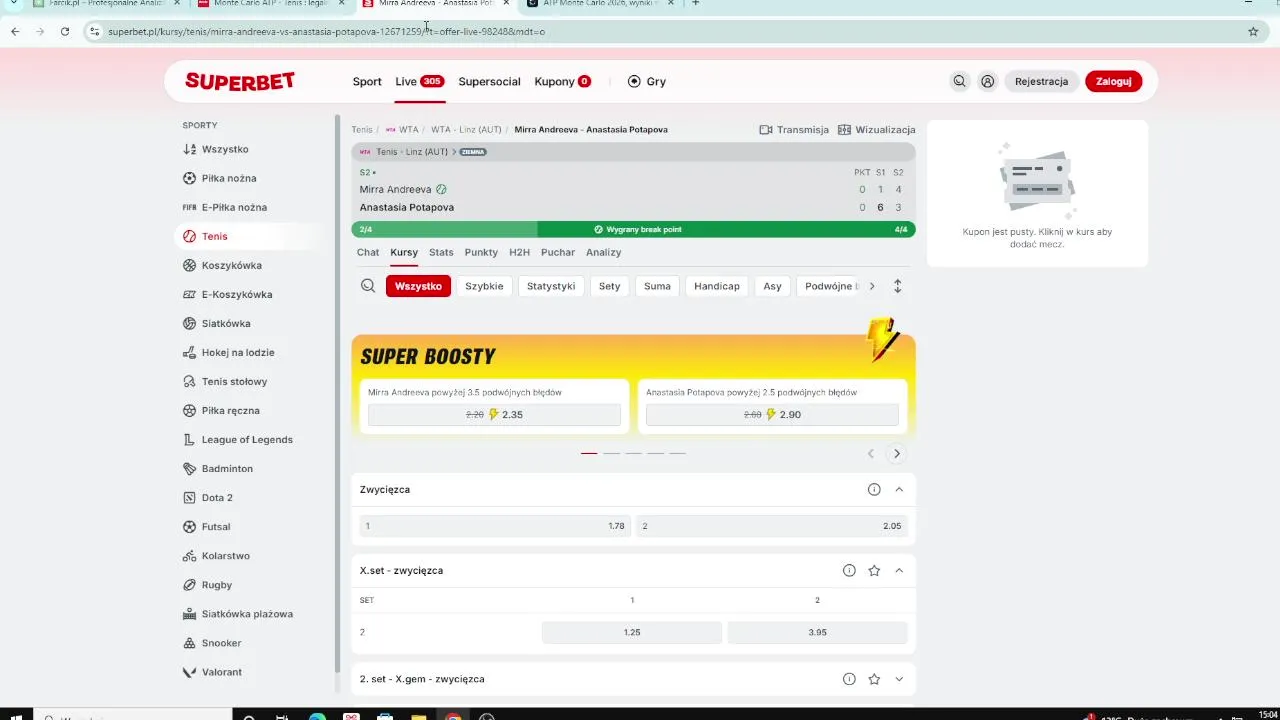Filter markets by Szybkie
Viewport: 1280px width, 720px height.
coord(484,286)
